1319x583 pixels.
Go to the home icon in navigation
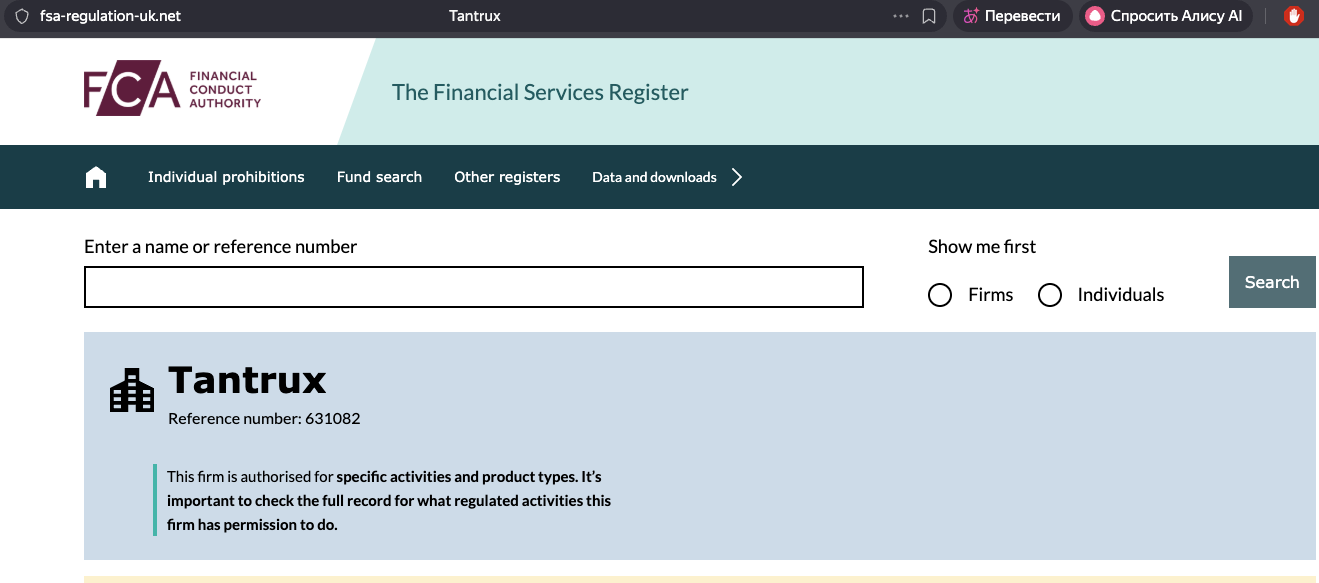click(x=96, y=177)
